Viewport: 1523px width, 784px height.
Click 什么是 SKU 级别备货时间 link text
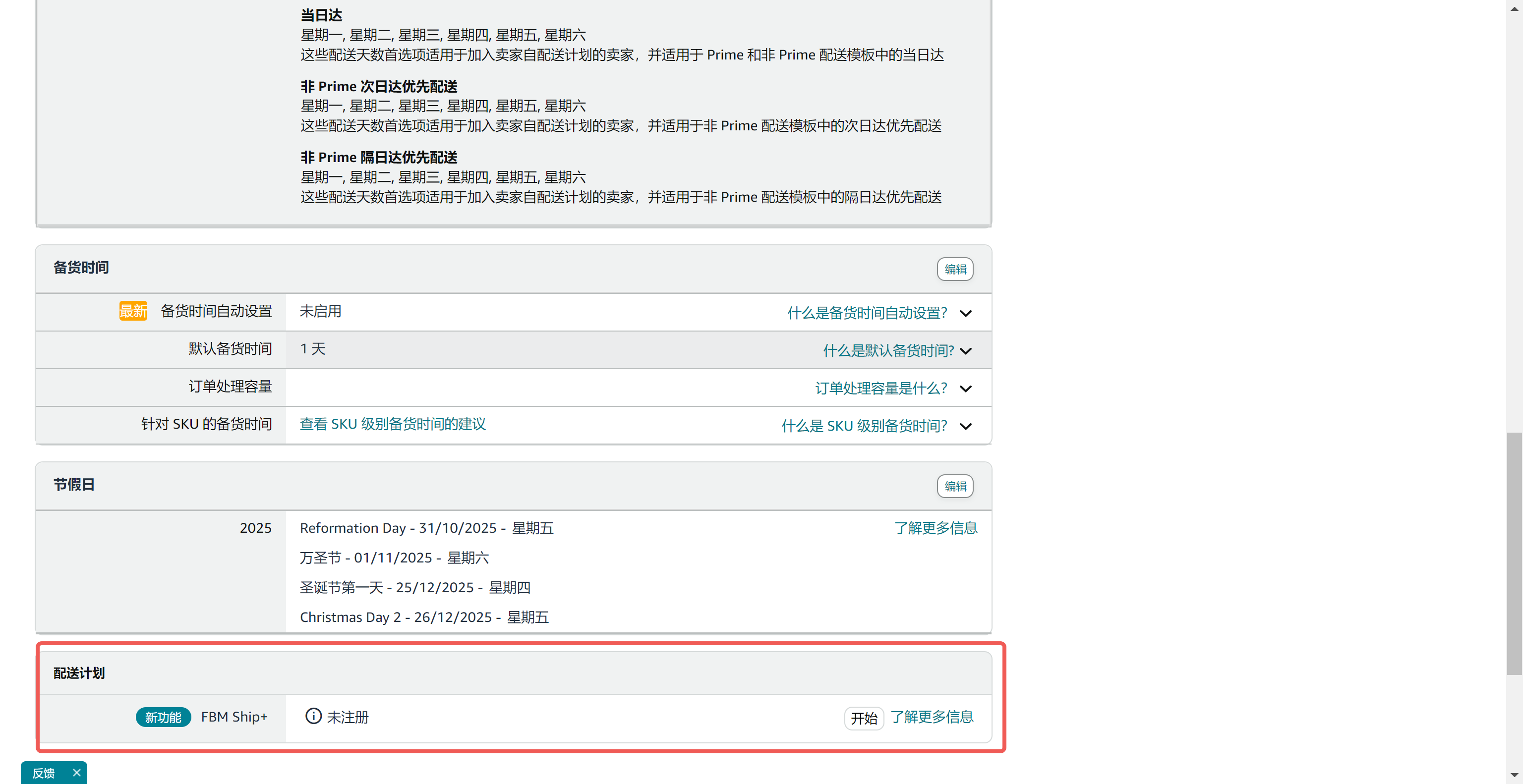864,427
